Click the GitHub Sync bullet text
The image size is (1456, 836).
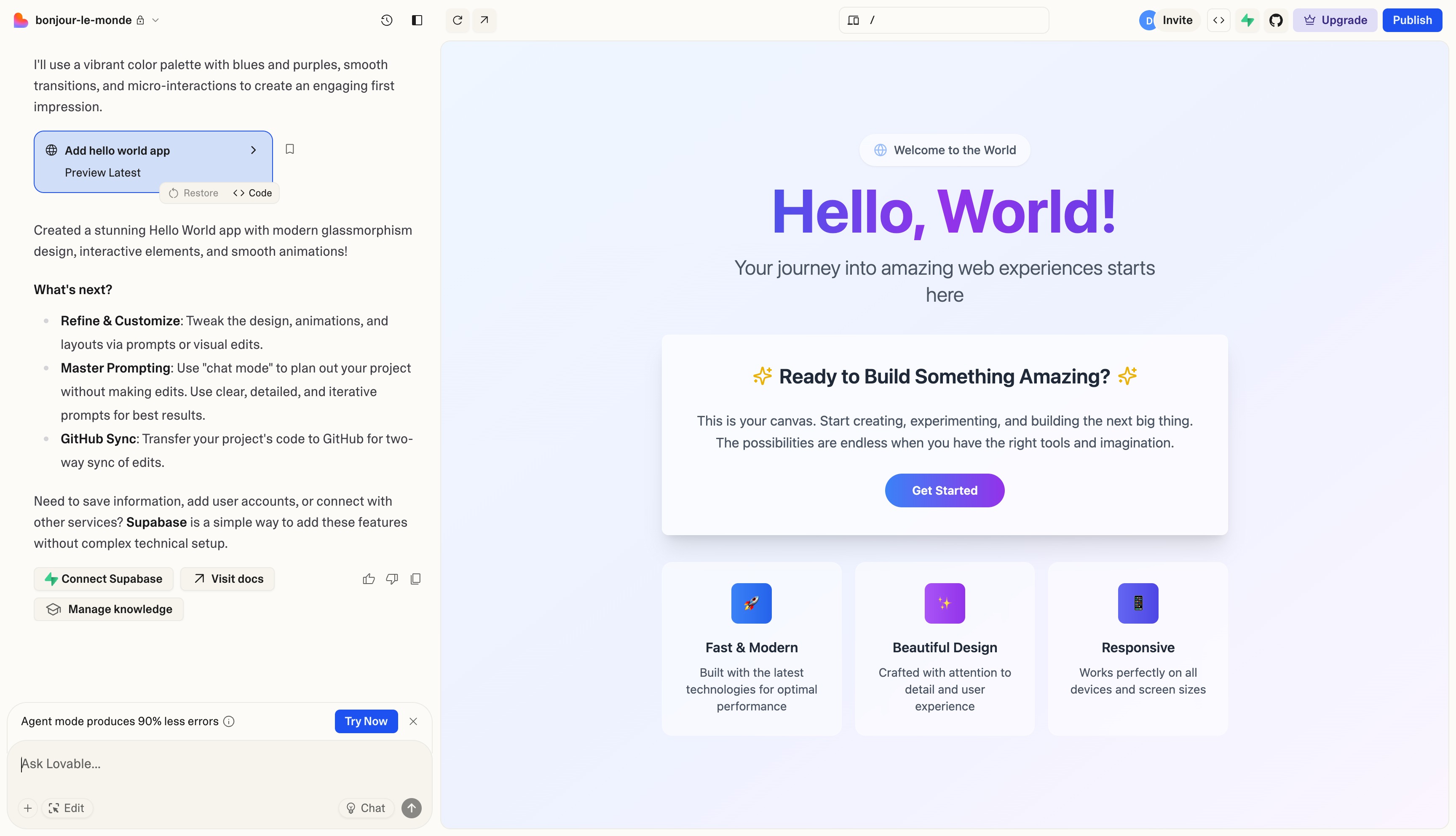click(x=236, y=451)
